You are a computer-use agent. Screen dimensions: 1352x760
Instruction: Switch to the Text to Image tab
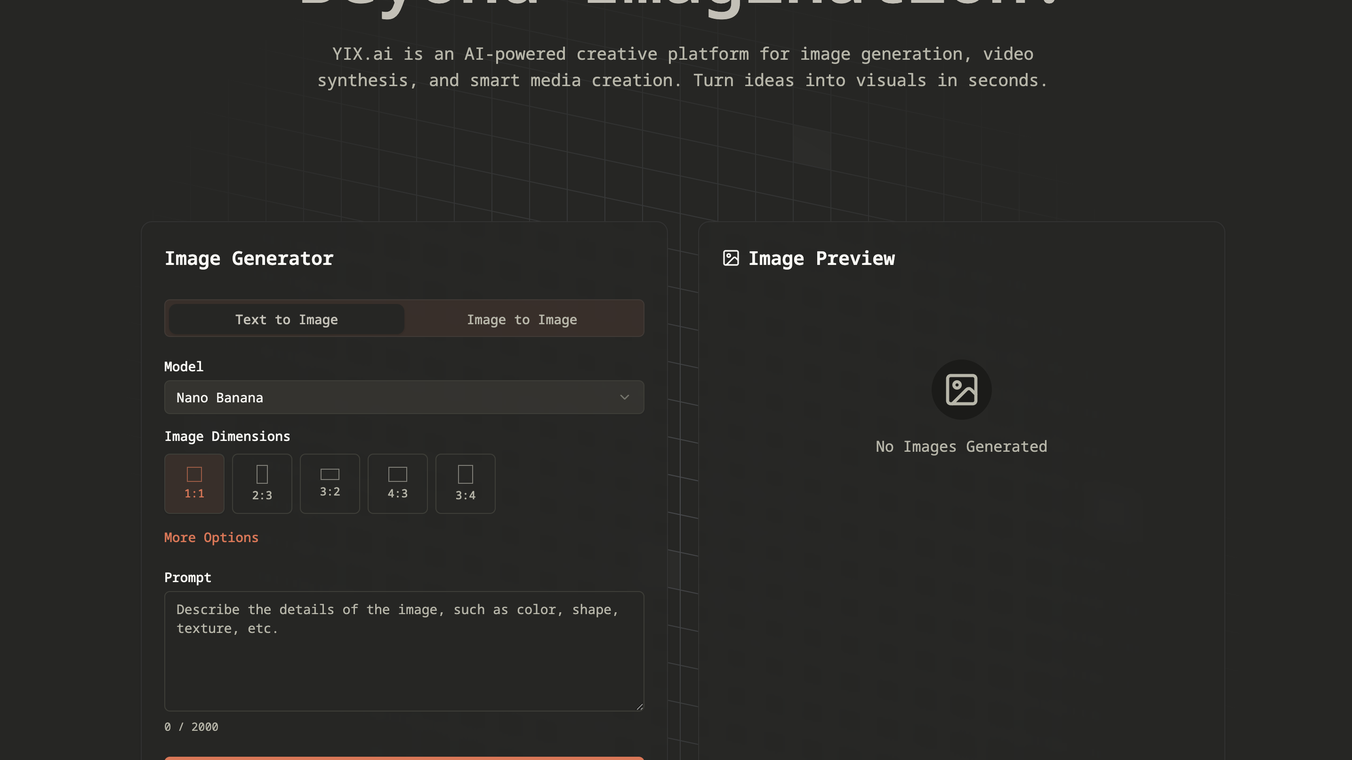[x=286, y=319]
